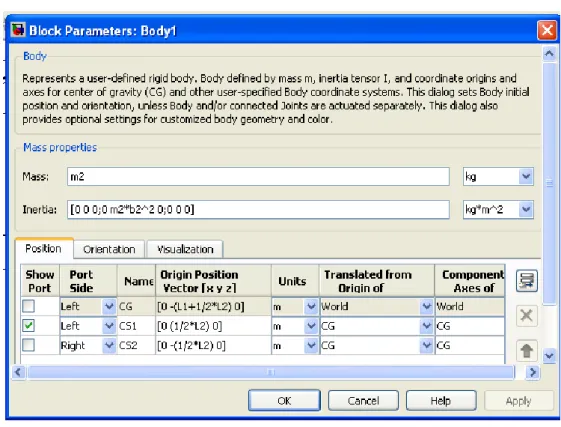Uncheck Show Port for CS1 row
This screenshot has height=427, width=561.
pyautogui.click(x=28, y=326)
